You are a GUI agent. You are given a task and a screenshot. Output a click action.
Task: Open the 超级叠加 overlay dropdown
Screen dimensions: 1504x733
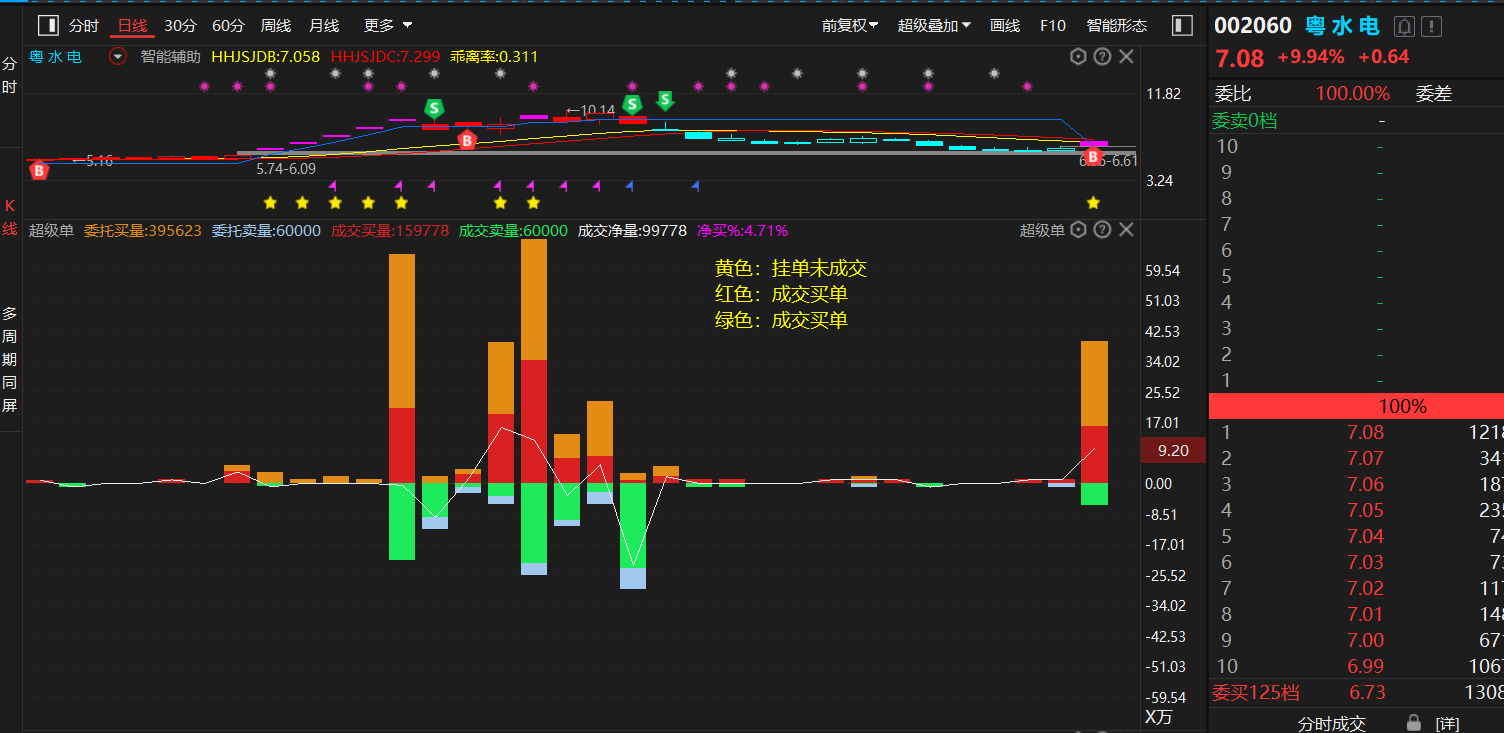[x=934, y=25]
